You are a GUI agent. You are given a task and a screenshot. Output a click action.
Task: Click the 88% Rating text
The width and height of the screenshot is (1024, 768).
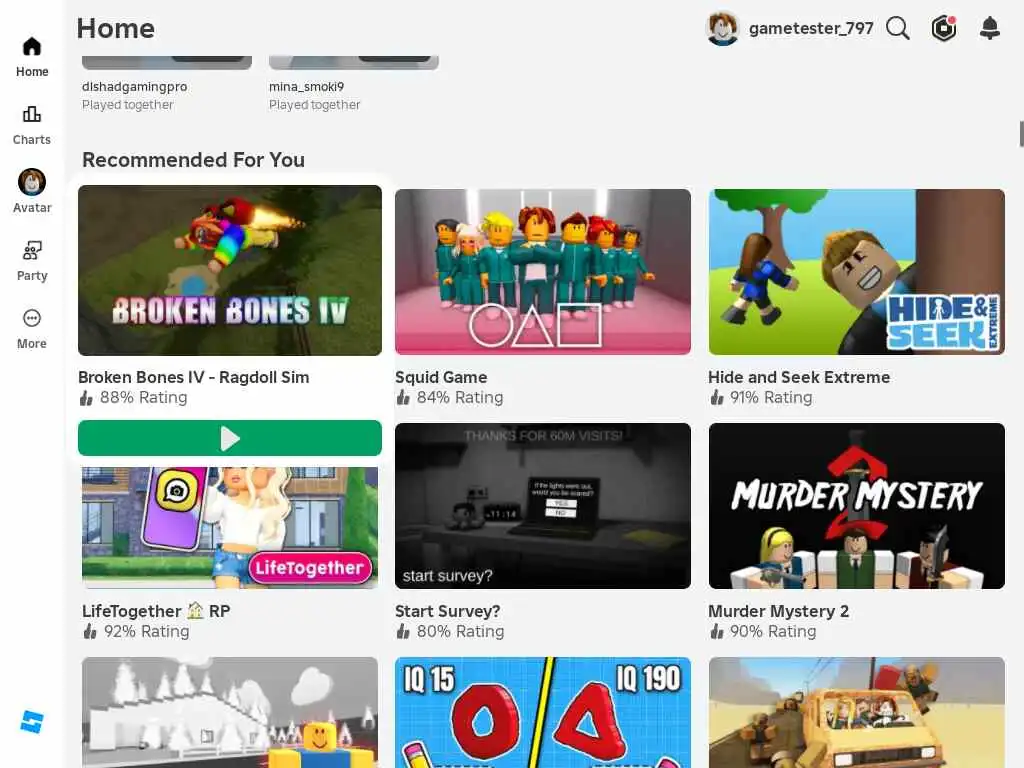pyautogui.click(x=144, y=397)
